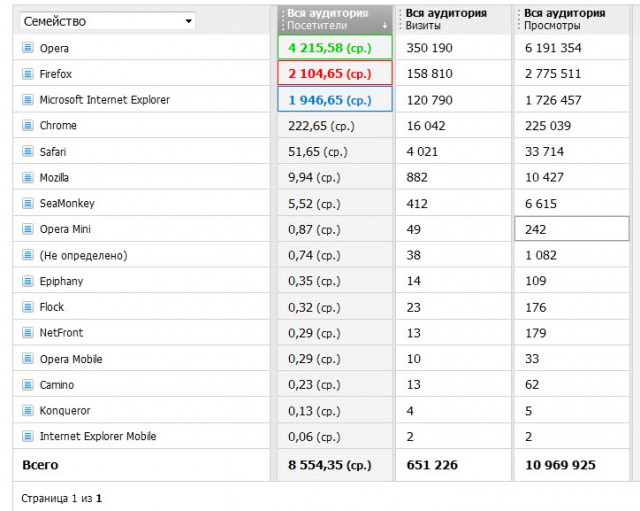Click the Flock row icon
Viewport: 640px width, 511px height.
[27, 307]
